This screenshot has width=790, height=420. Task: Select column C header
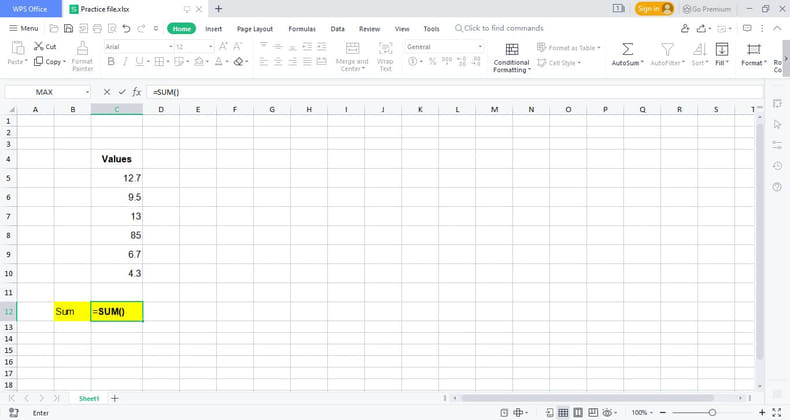tap(117, 109)
